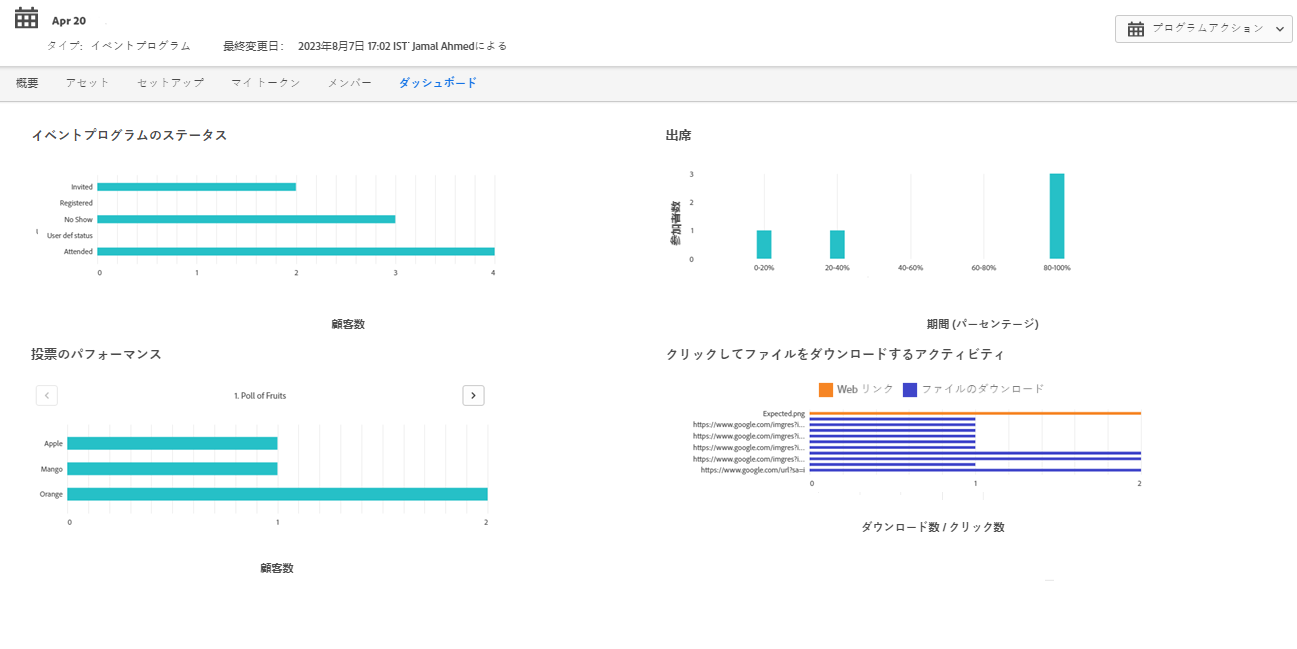The width and height of the screenshot is (1297, 649).
Task: Click the orange Expected.png bar
Action: (x=975, y=413)
